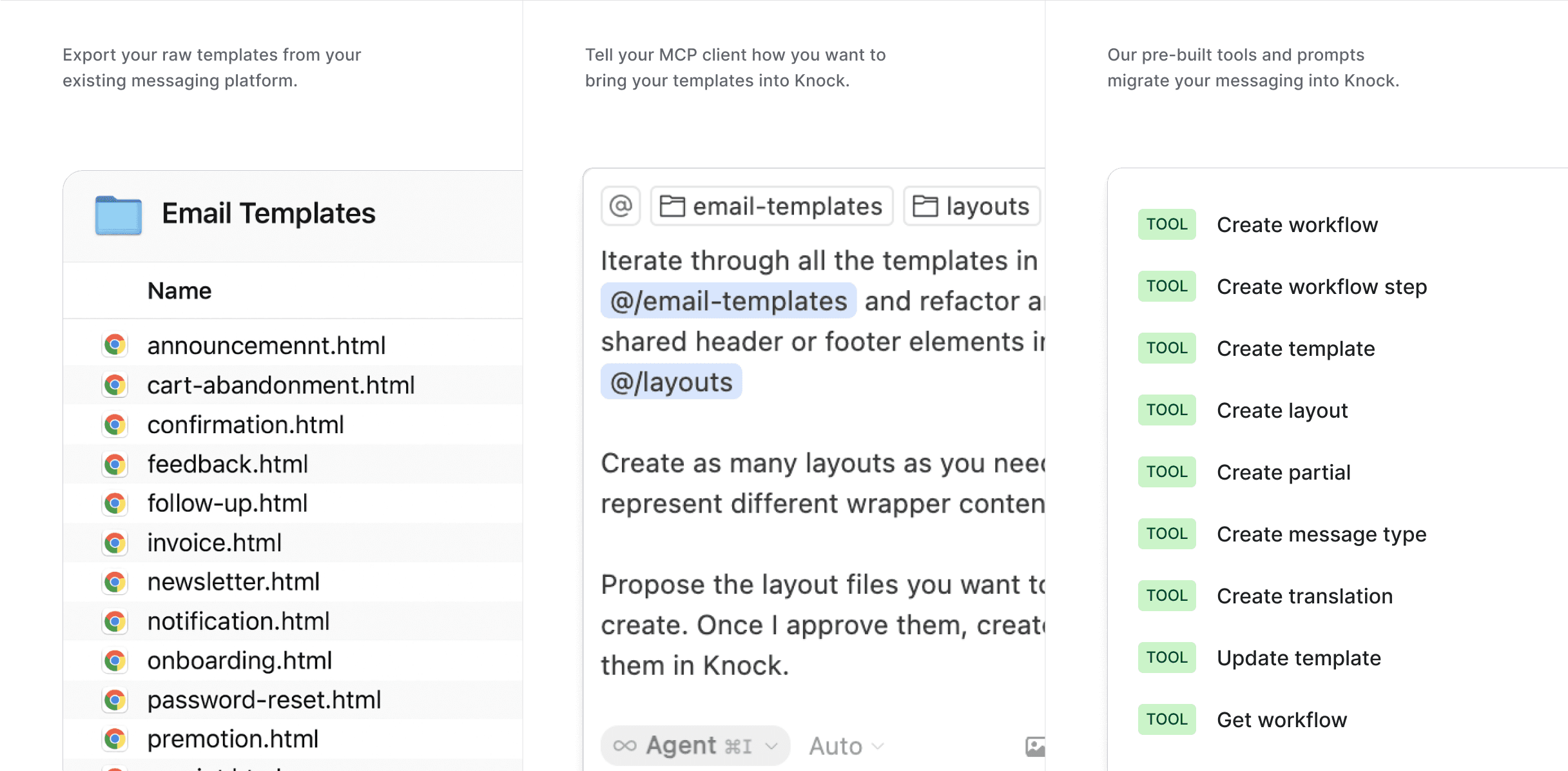Click the Name column header
This screenshot has height=771, width=1568.
[179, 291]
